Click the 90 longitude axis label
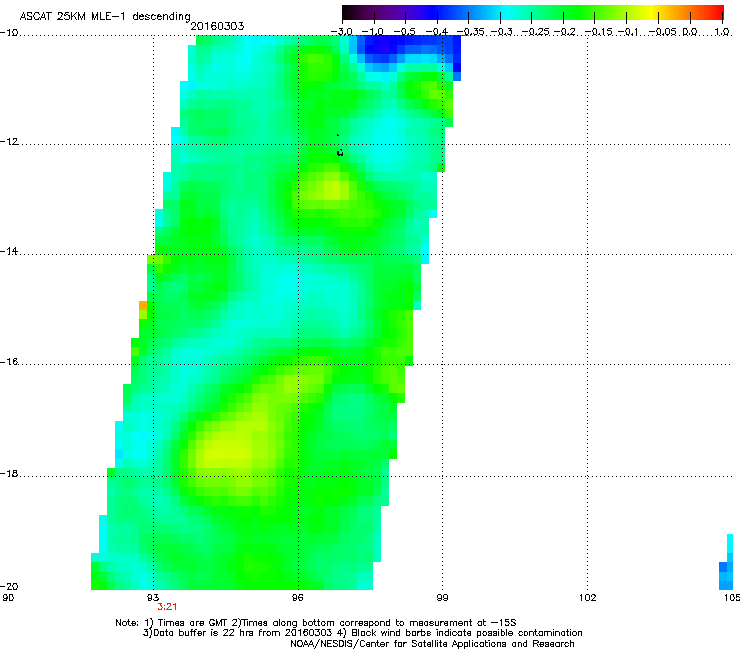Viewport: 740px width, 650px height. (x=8, y=598)
